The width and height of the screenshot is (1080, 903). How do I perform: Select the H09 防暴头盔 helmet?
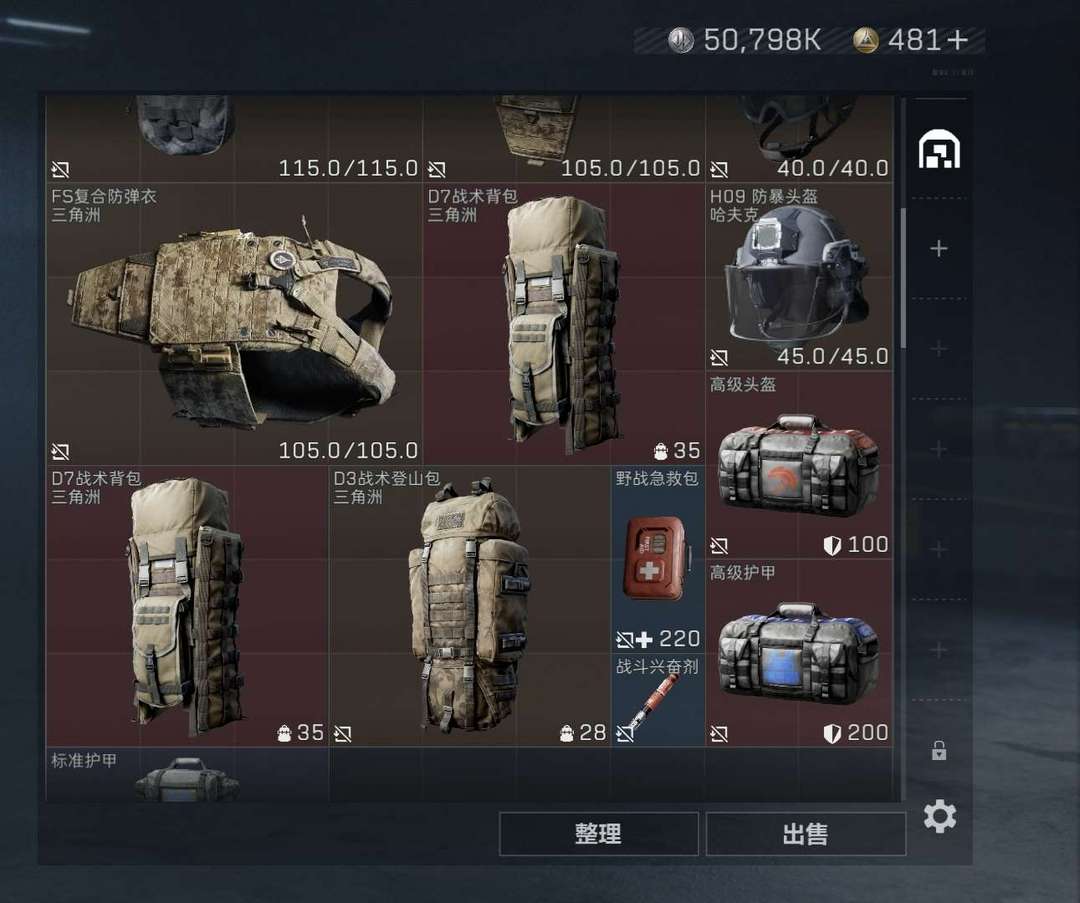coord(799,277)
